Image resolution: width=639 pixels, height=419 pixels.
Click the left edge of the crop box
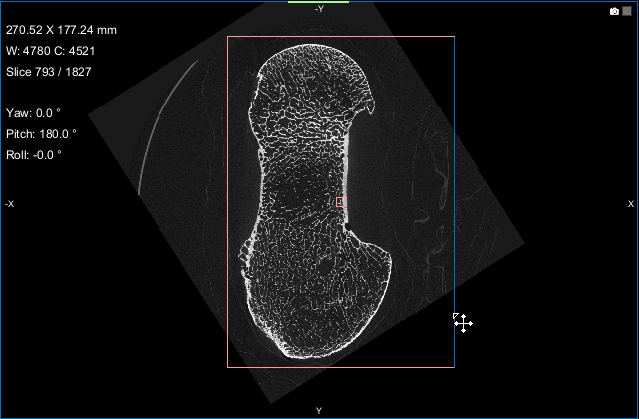point(227,200)
